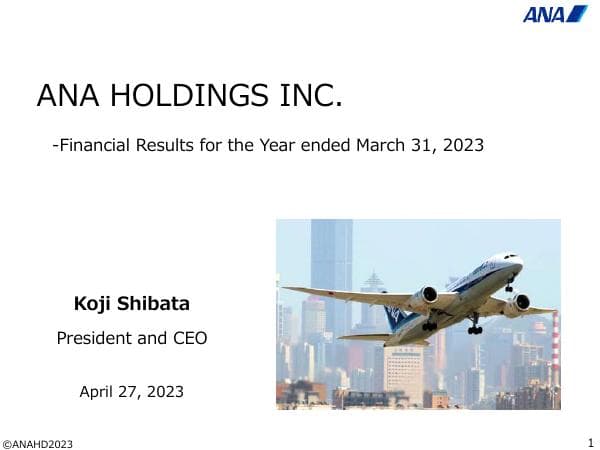
Task: Select the presenter name Koji Shibata
Action: click(x=131, y=303)
